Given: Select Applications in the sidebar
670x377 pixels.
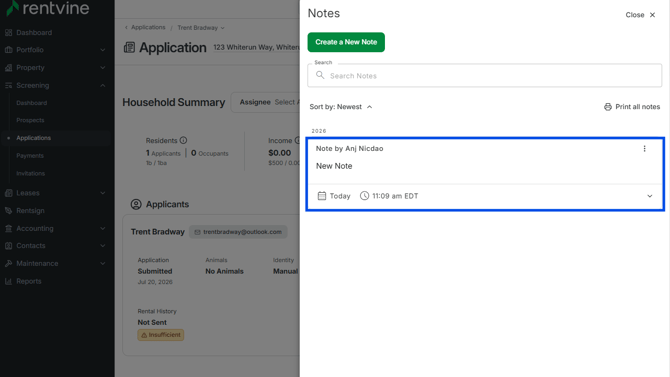Looking at the screenshot, I should pos(33,138).
